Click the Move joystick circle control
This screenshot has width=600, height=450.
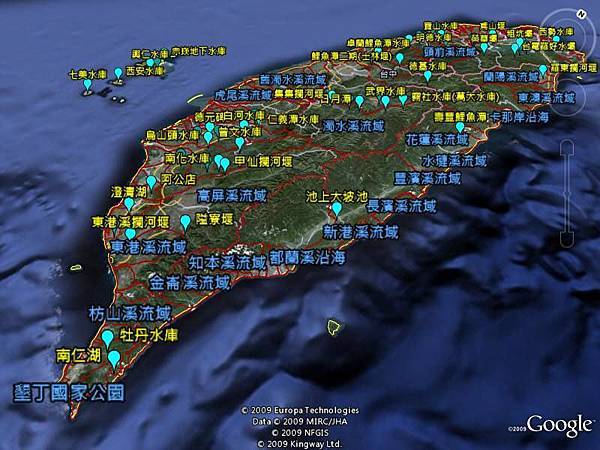pyautogui.click(x=569, y=97)
